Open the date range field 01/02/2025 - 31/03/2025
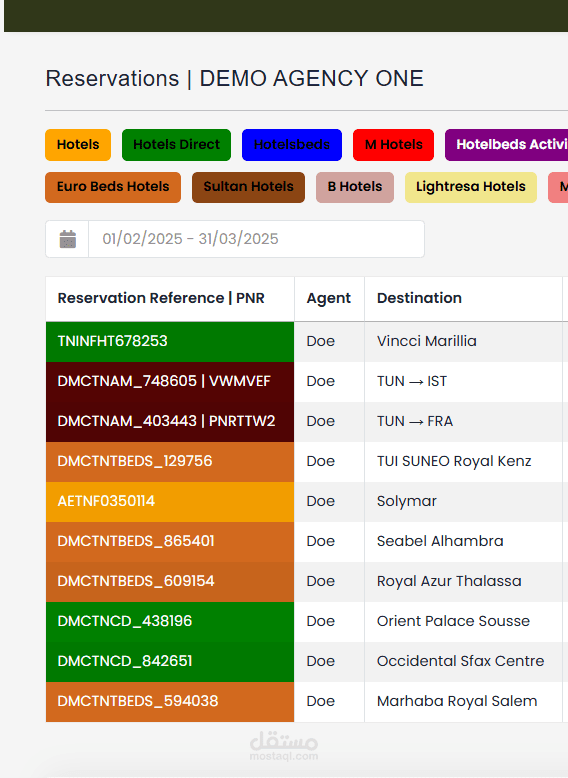This screenshot has width=568, height=778. [256, 239]
